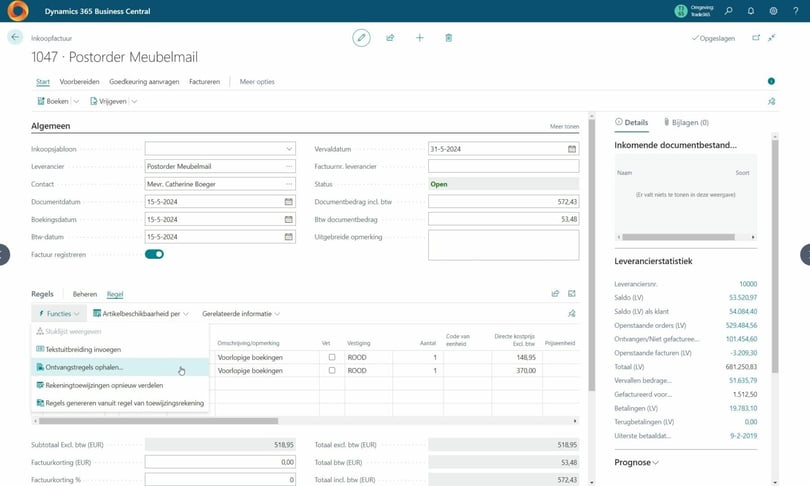Expand the Vrijgeven dropdown arrow
The height and width of the screenshot is (486, 810).
[134, 102]
